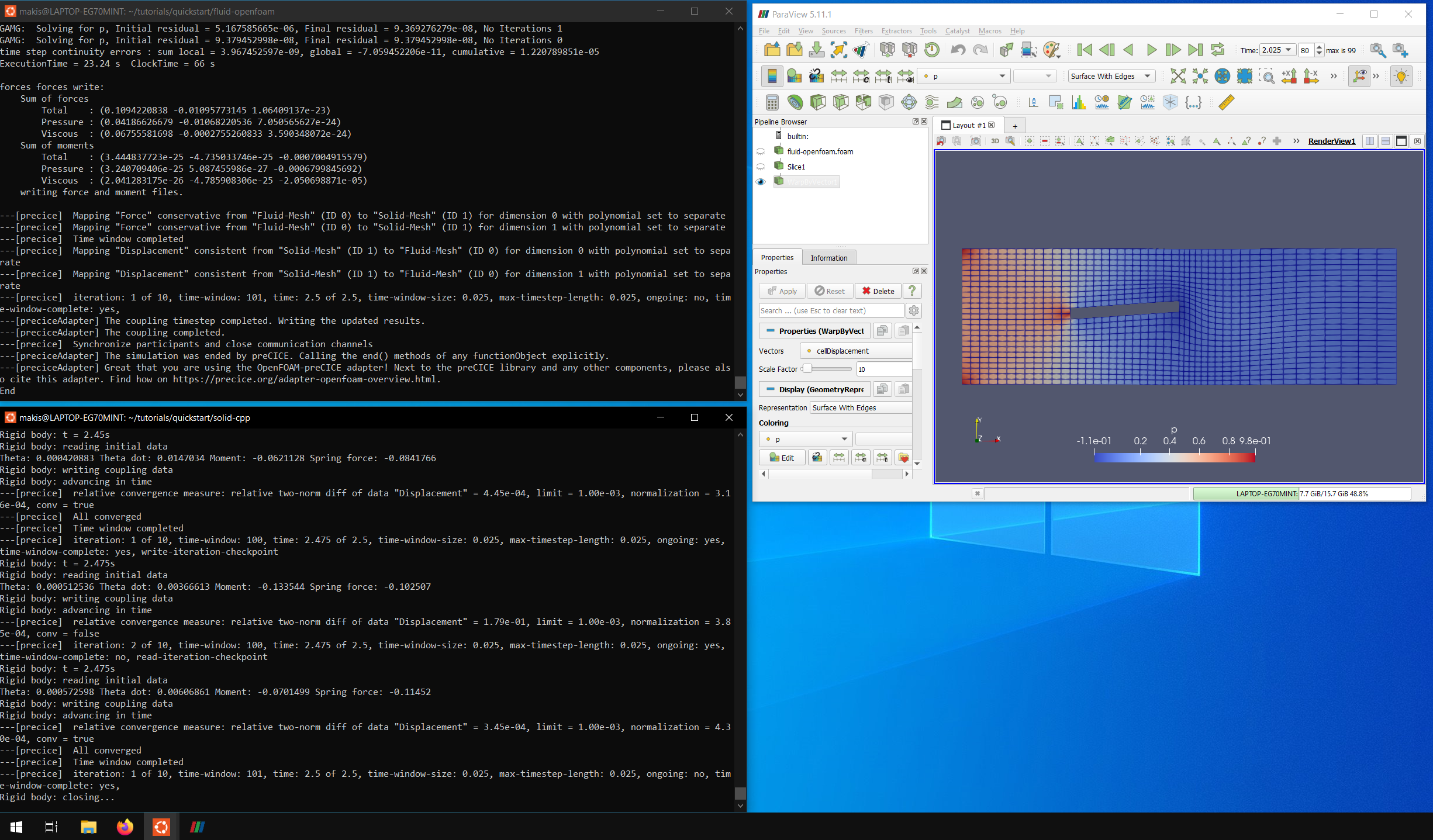The width and height of the screenshot is (1433, 840).
Task: Open the Glyph filter
Action: (909, 102)
